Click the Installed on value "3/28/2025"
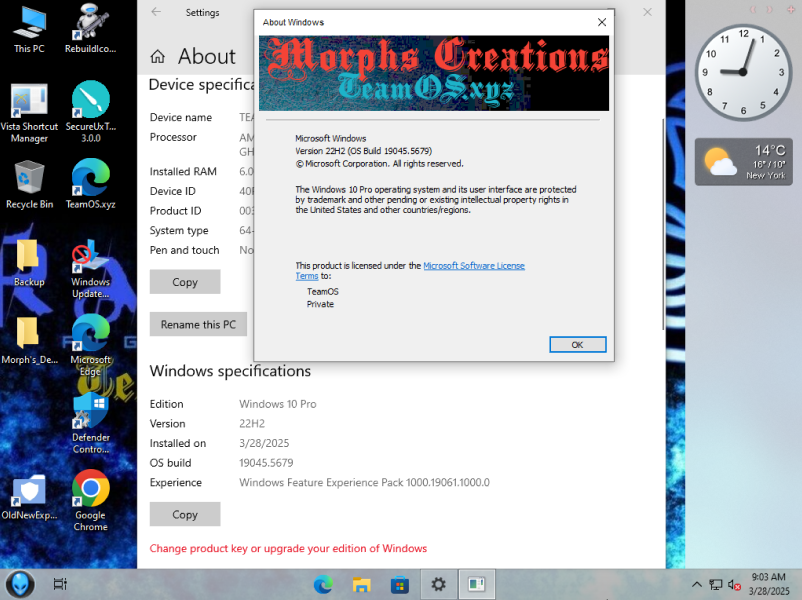Viewport: 802px width, 600px height. point(264,443)
